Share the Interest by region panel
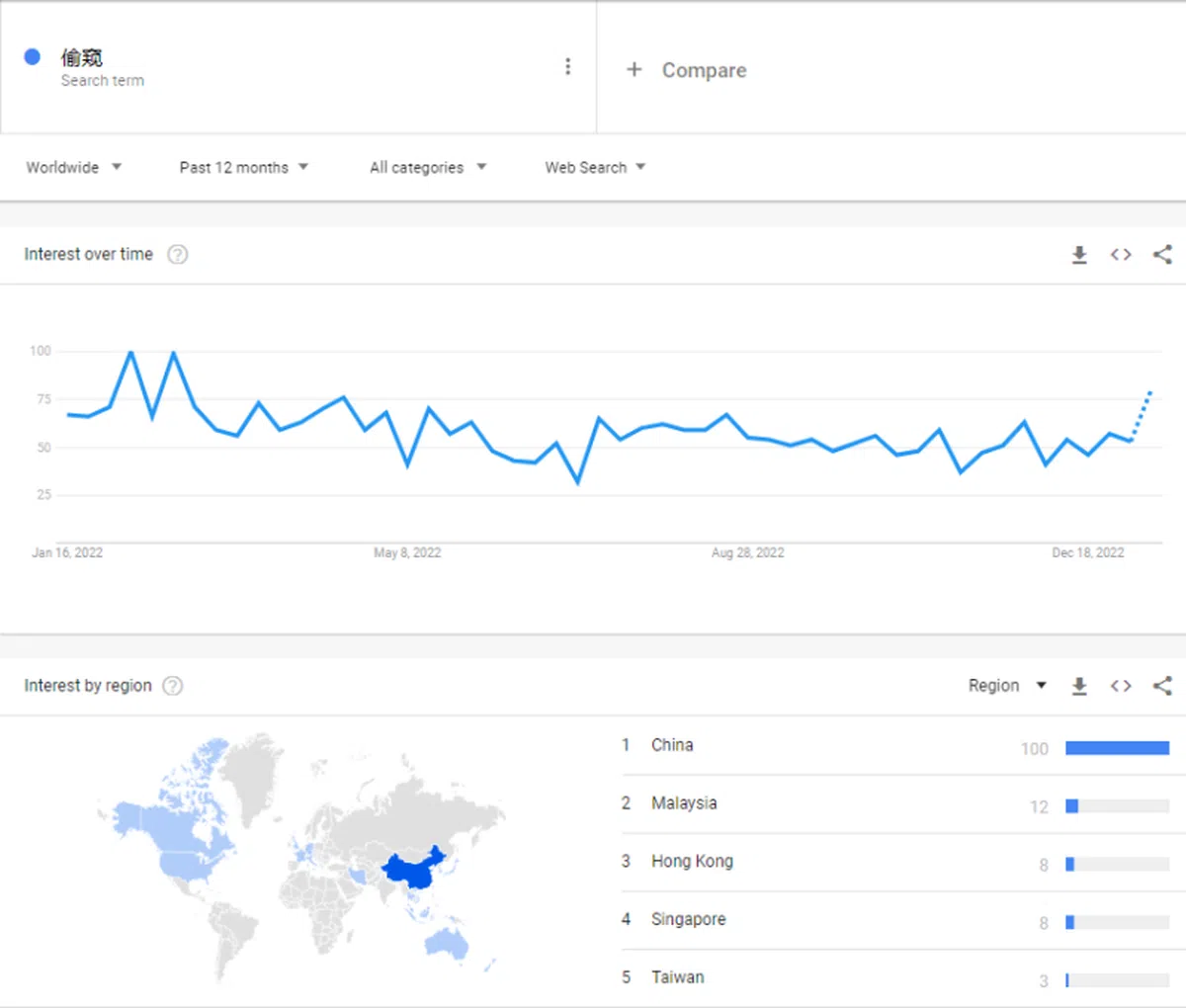This screenshot has height=1008, width=1186. [1161, 685]
